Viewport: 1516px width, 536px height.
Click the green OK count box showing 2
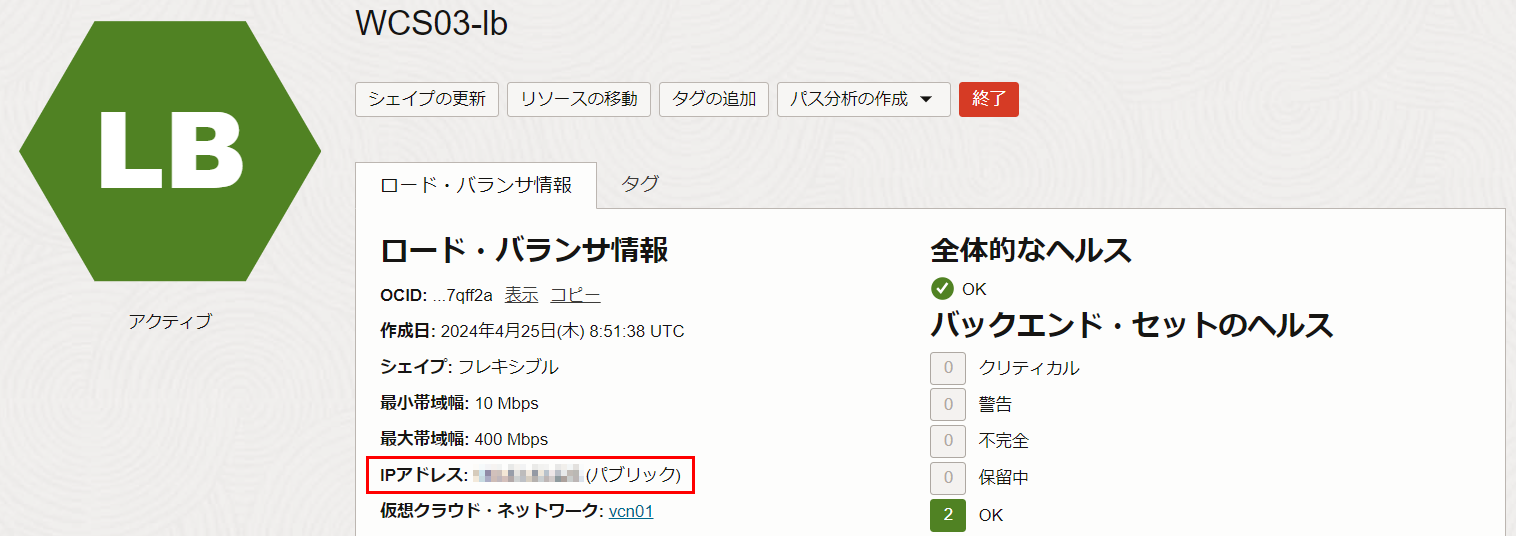[x=948, y=515]
